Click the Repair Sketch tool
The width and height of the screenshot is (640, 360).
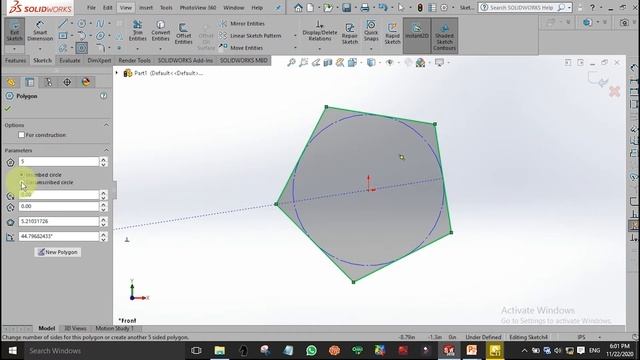[350, 33]
